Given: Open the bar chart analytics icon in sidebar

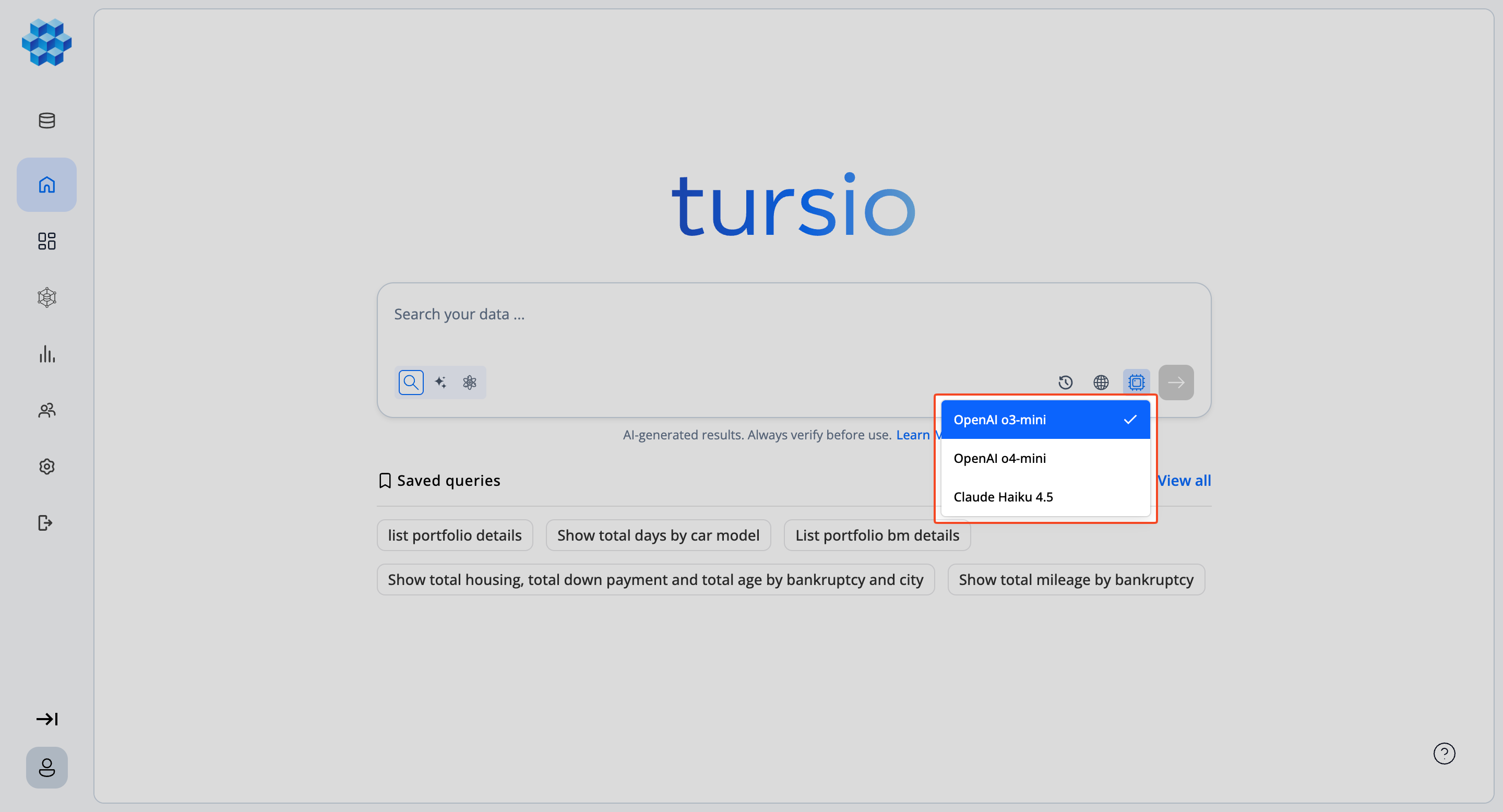Looking at the screenshot, I should point(46,354).
